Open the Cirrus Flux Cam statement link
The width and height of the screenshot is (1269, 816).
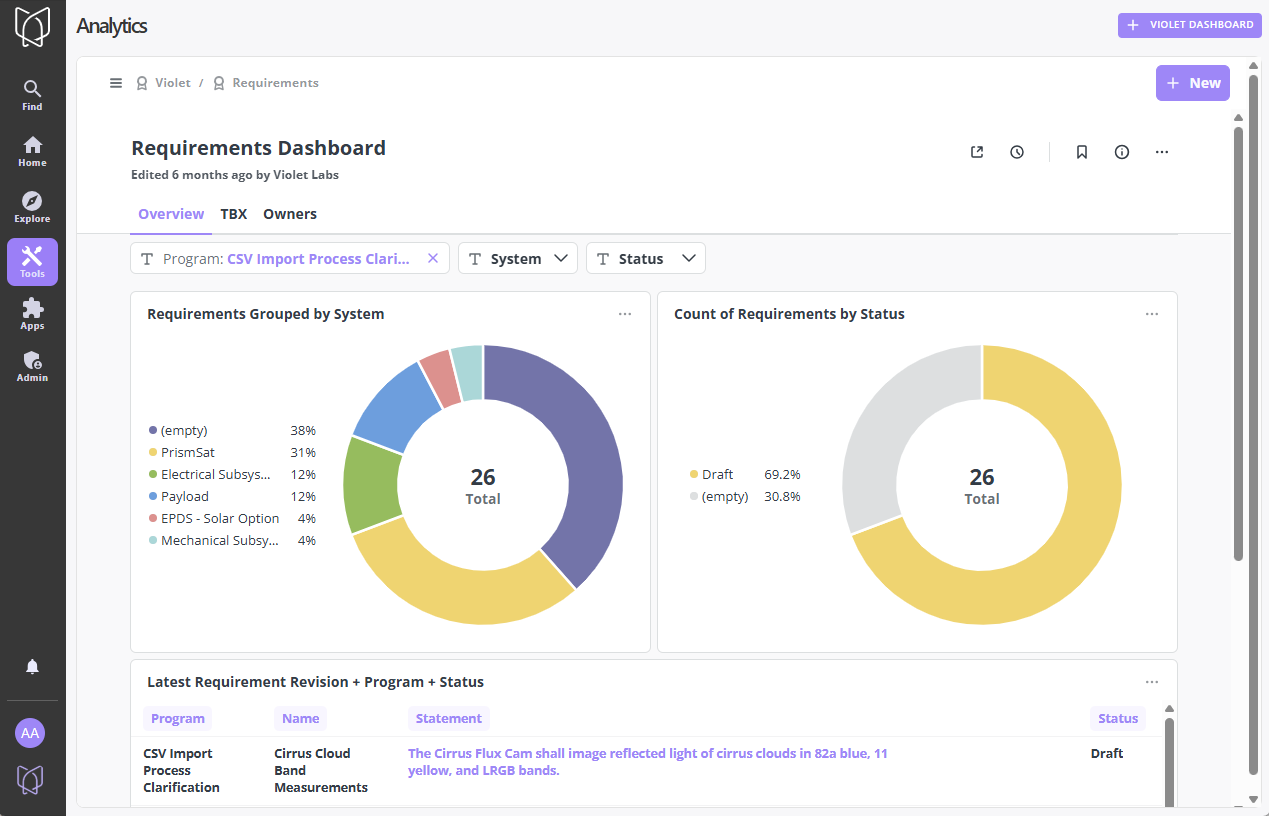tap(647, 762)
